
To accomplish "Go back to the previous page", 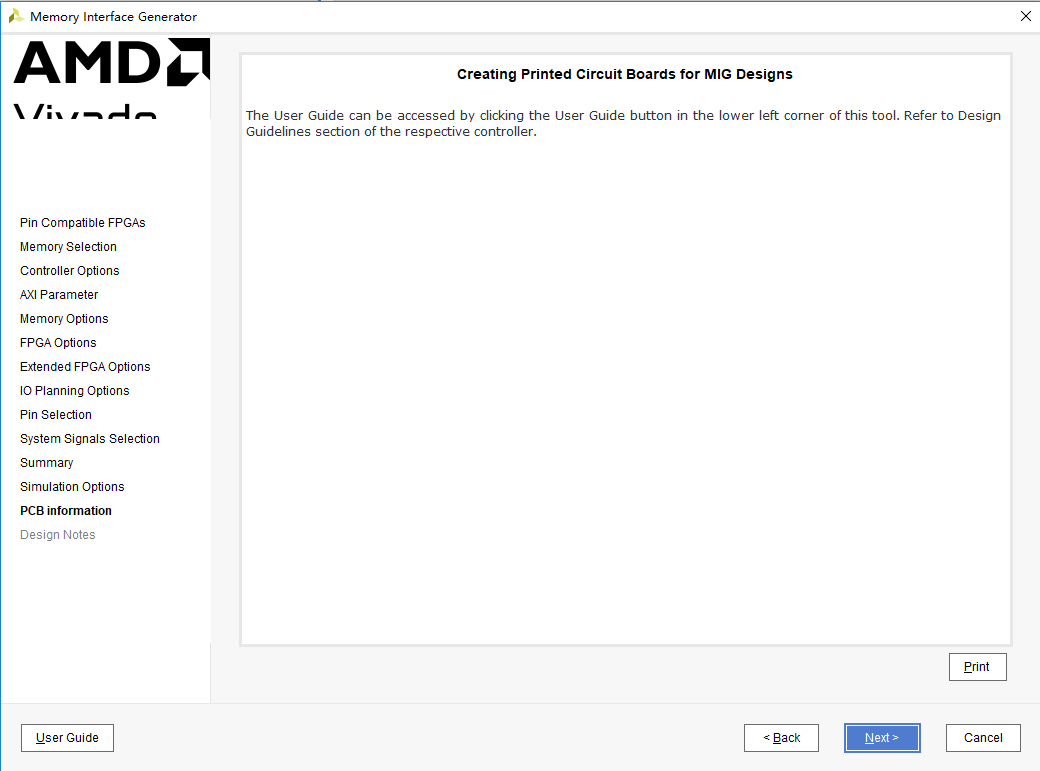I will (781, 738).
